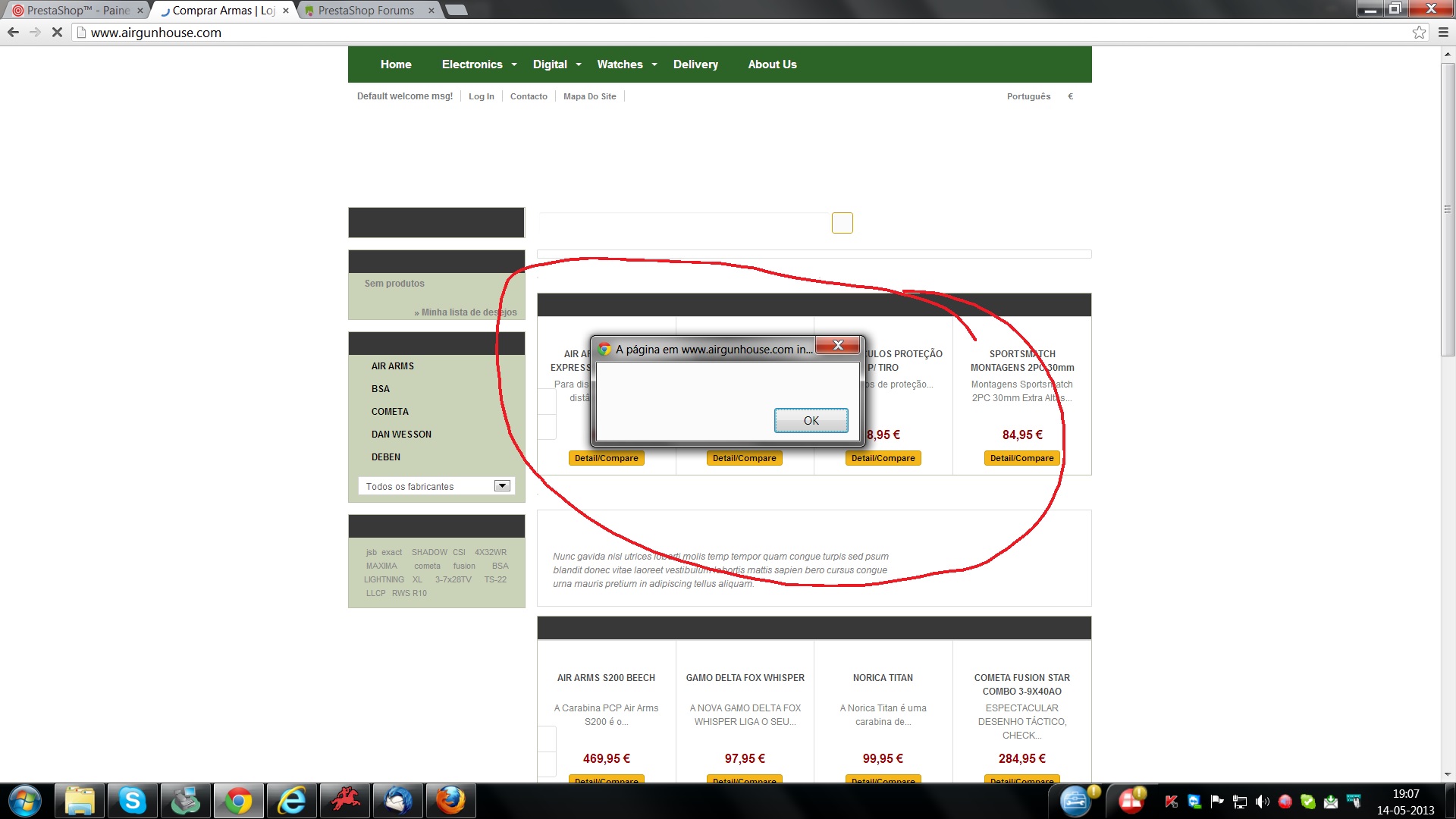Select COMETA manufacturer
The width and height of the screenshot is (1456, 819).
coord(390,412)
